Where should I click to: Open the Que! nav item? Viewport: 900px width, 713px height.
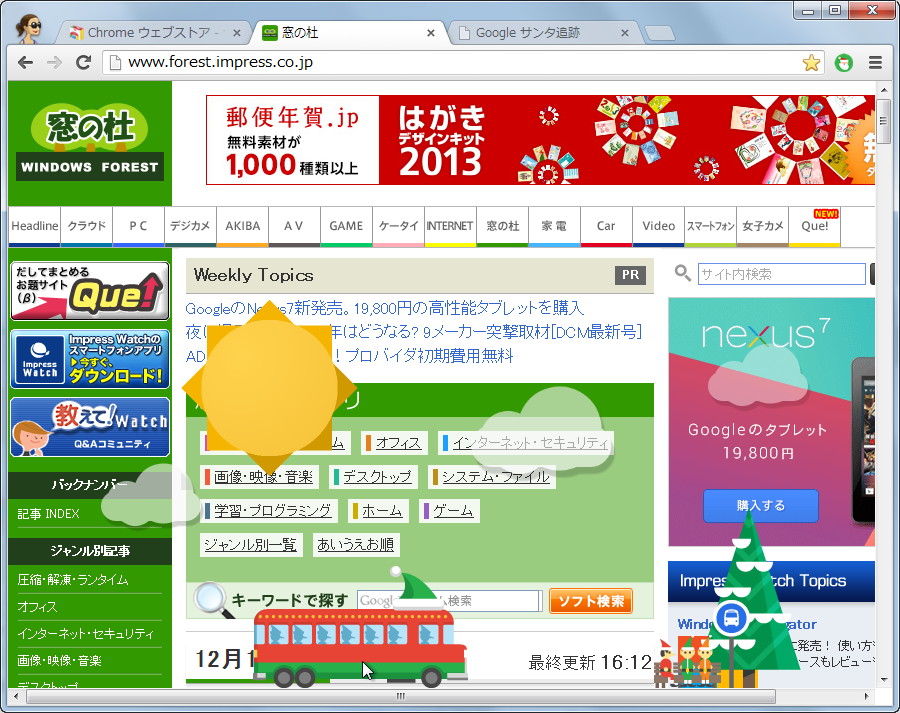point(814,226)
